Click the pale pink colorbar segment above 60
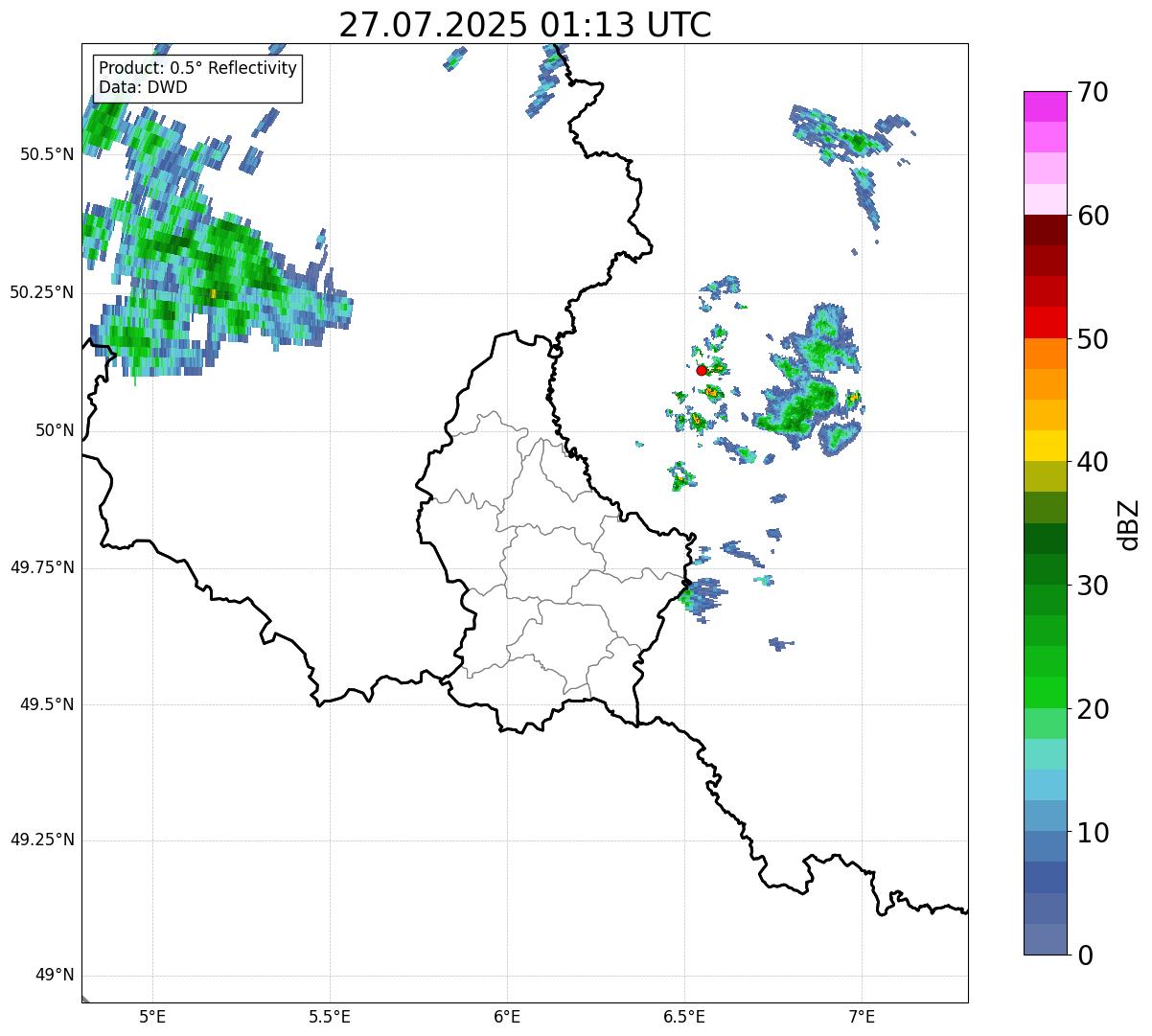The width and height of the screenshot is (1152, 1036). pos(1045,199)
